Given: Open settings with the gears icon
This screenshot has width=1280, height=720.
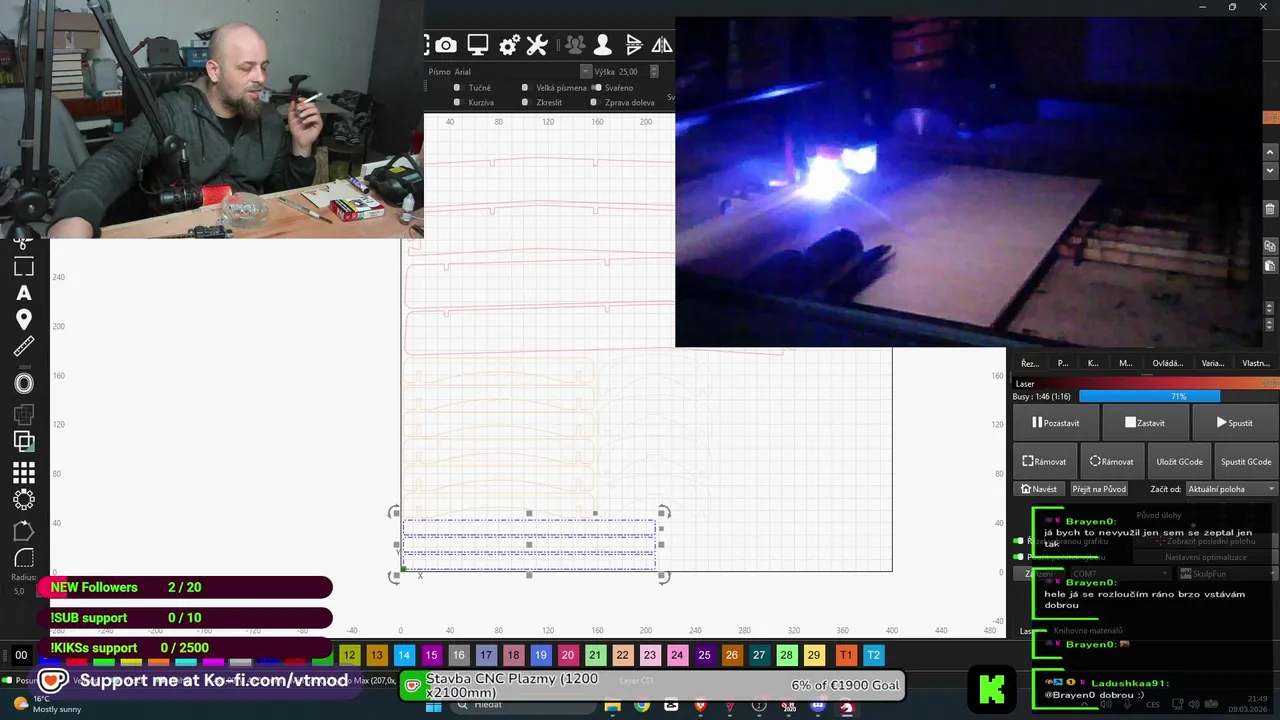Looking at the screenshot, I should click(509, 45).
